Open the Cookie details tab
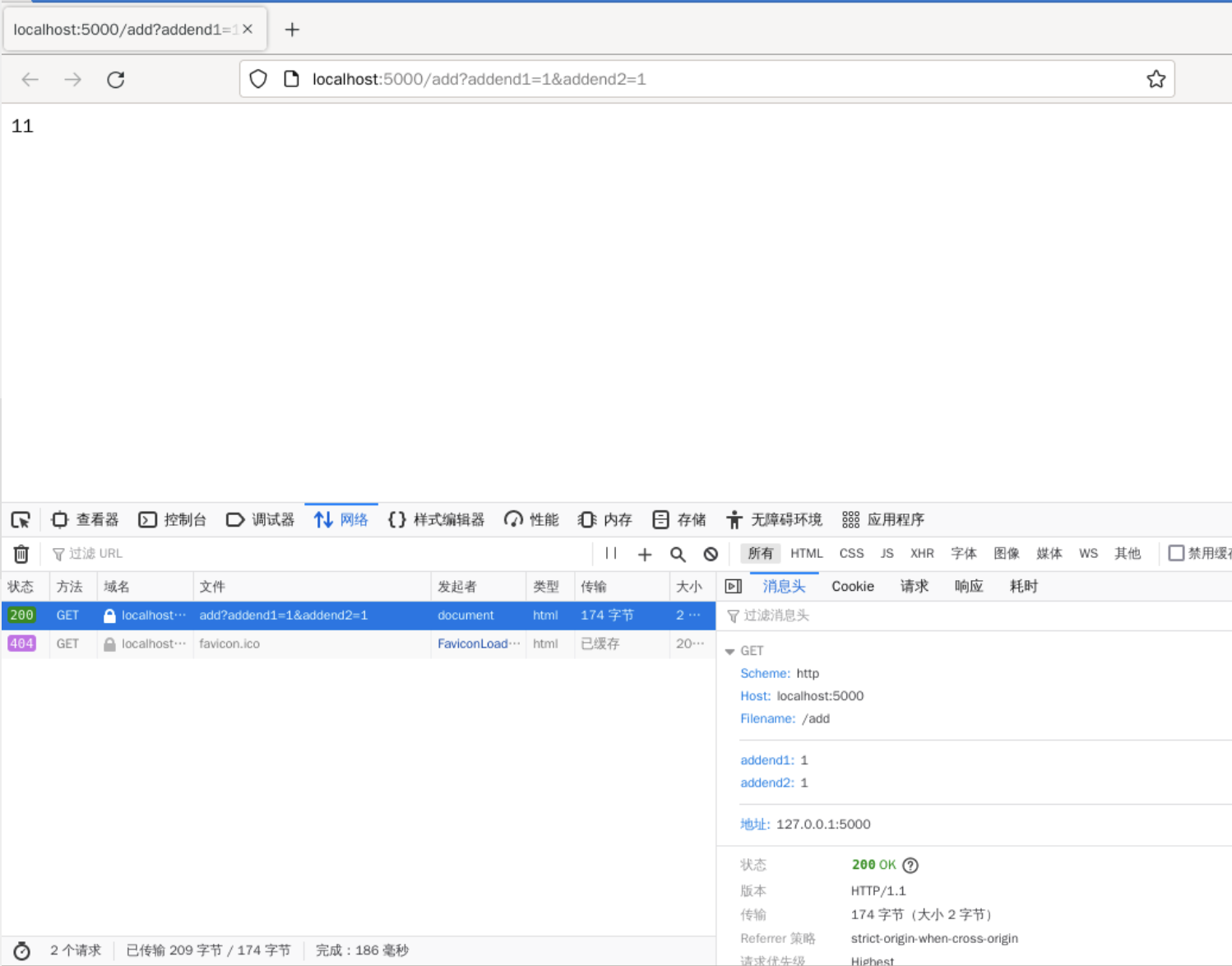 click(853, 587)
